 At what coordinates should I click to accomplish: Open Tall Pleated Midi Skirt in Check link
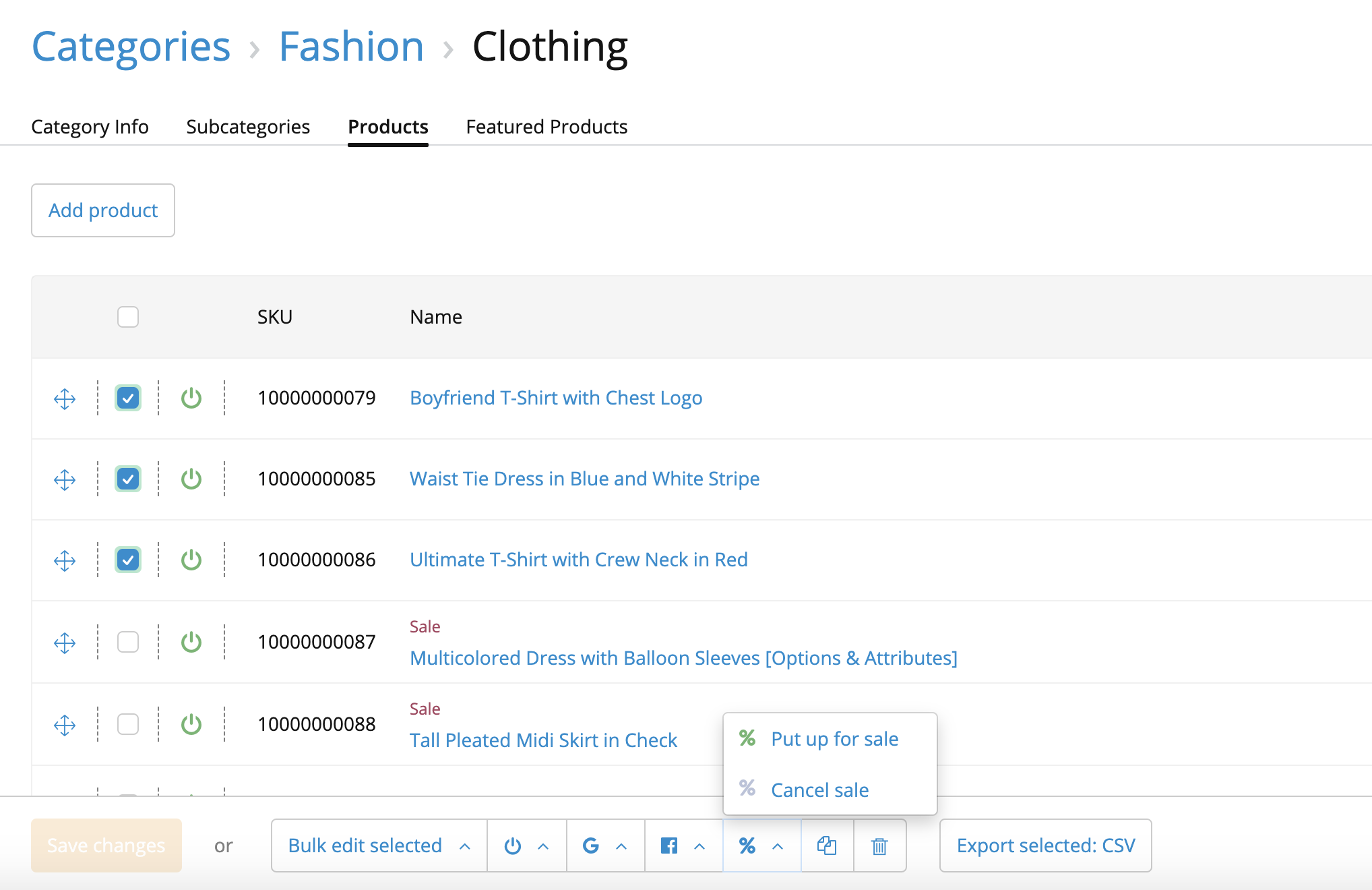(x=543, y=740)
